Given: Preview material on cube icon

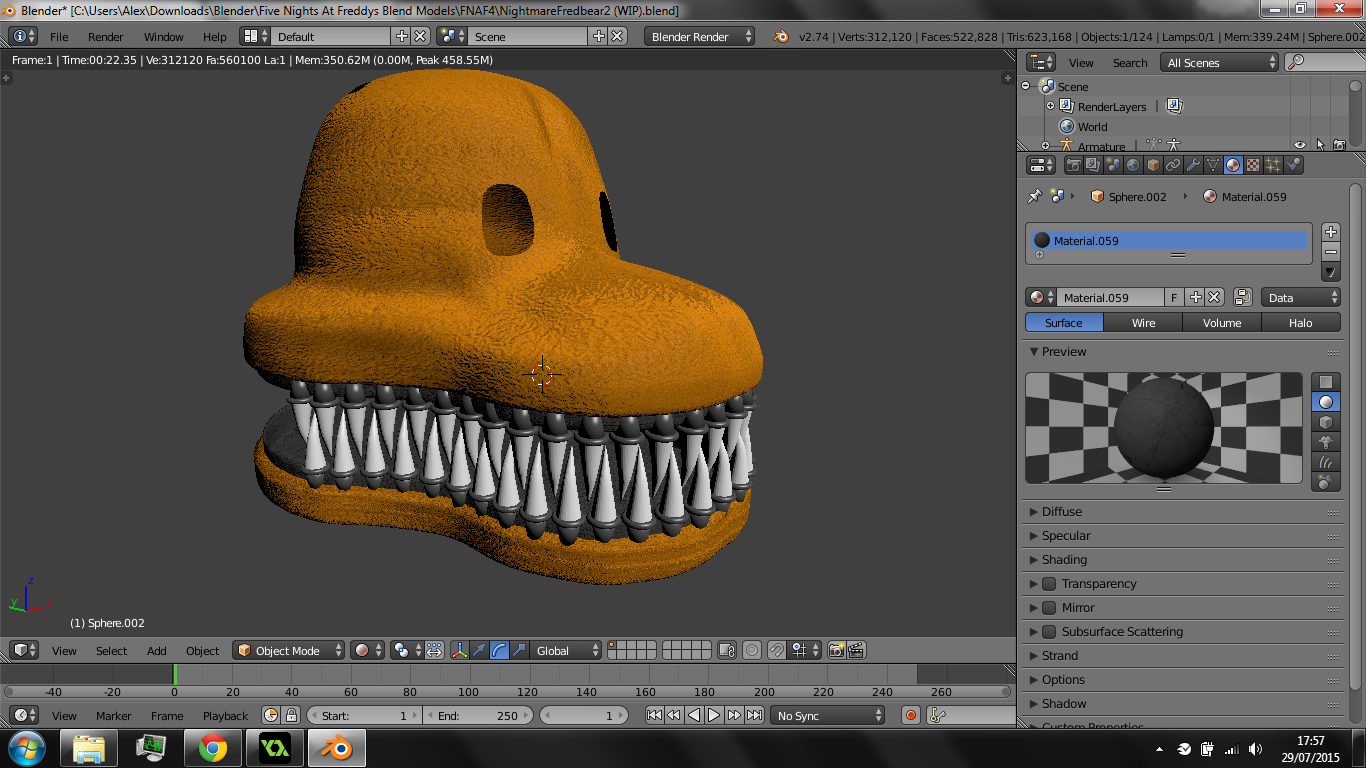Looking at the screenshot, I should tap(1326, 421).
